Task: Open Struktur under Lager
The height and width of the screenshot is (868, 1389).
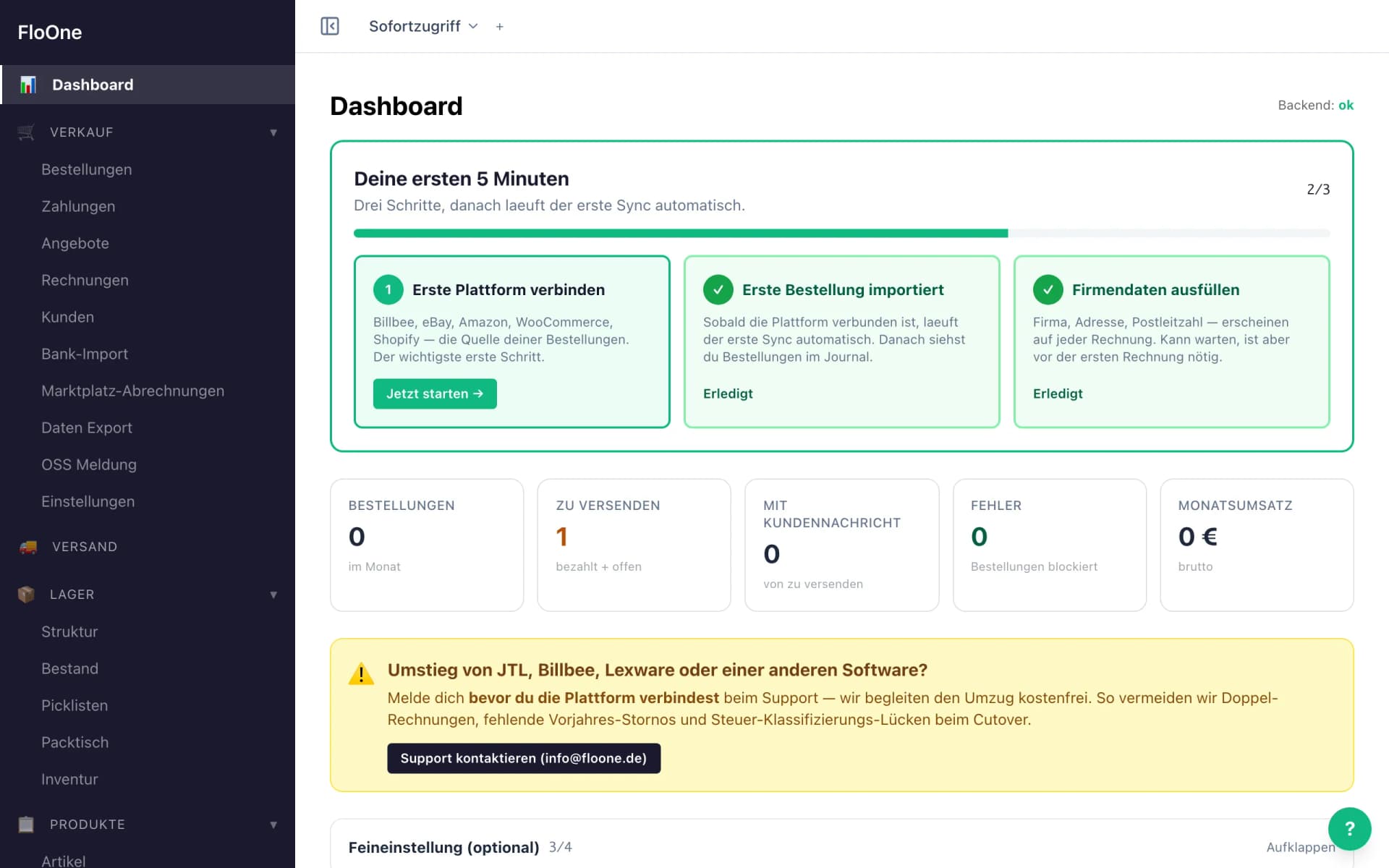Action: click(x=69, y=631)
